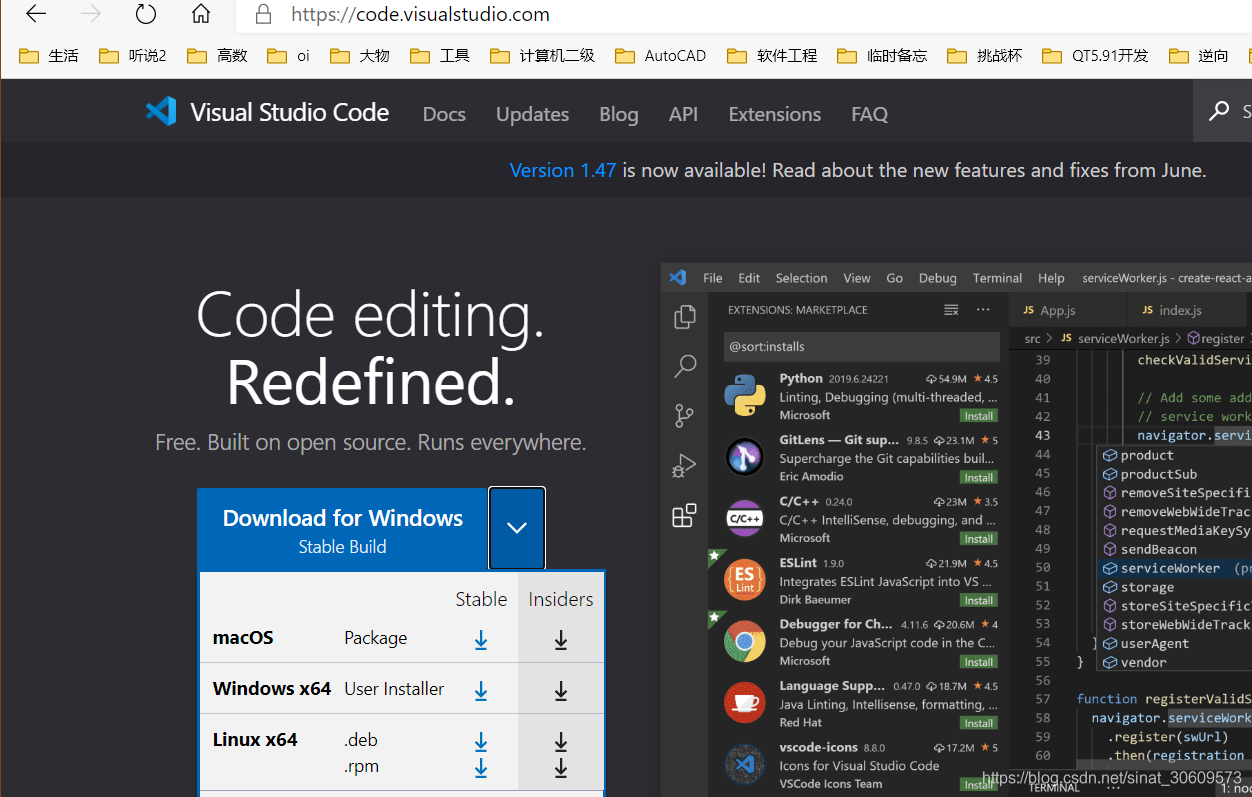
Task: Click C/C++ extension icon
Action: pos(745,519)
